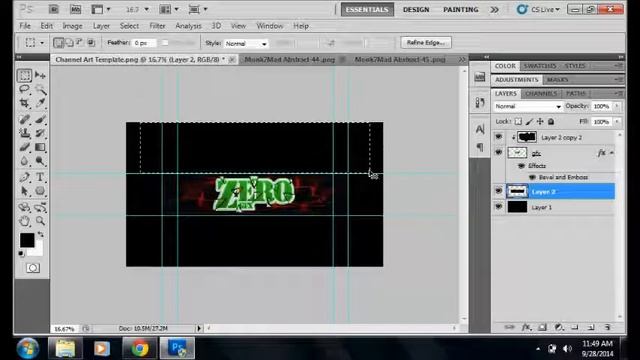Open the zoom level 16.7 dropdown

[147, 9]
